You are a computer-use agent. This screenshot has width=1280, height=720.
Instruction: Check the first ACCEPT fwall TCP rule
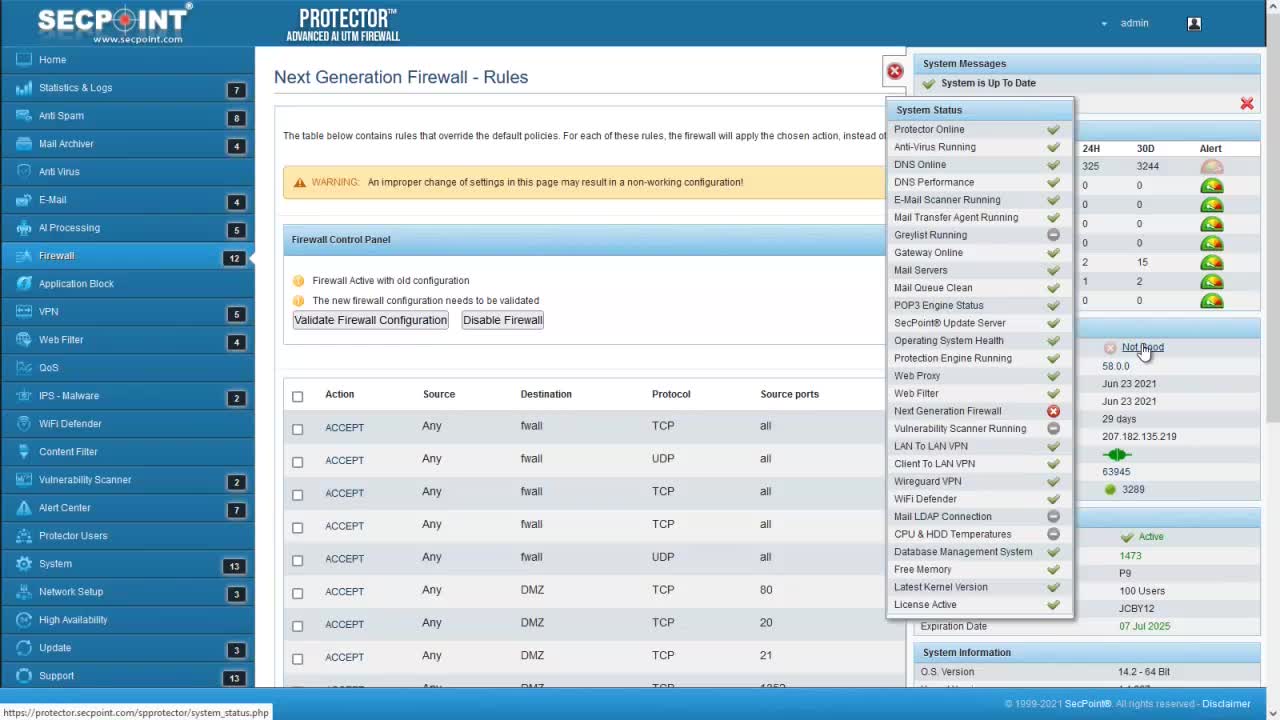click(297, 429)
